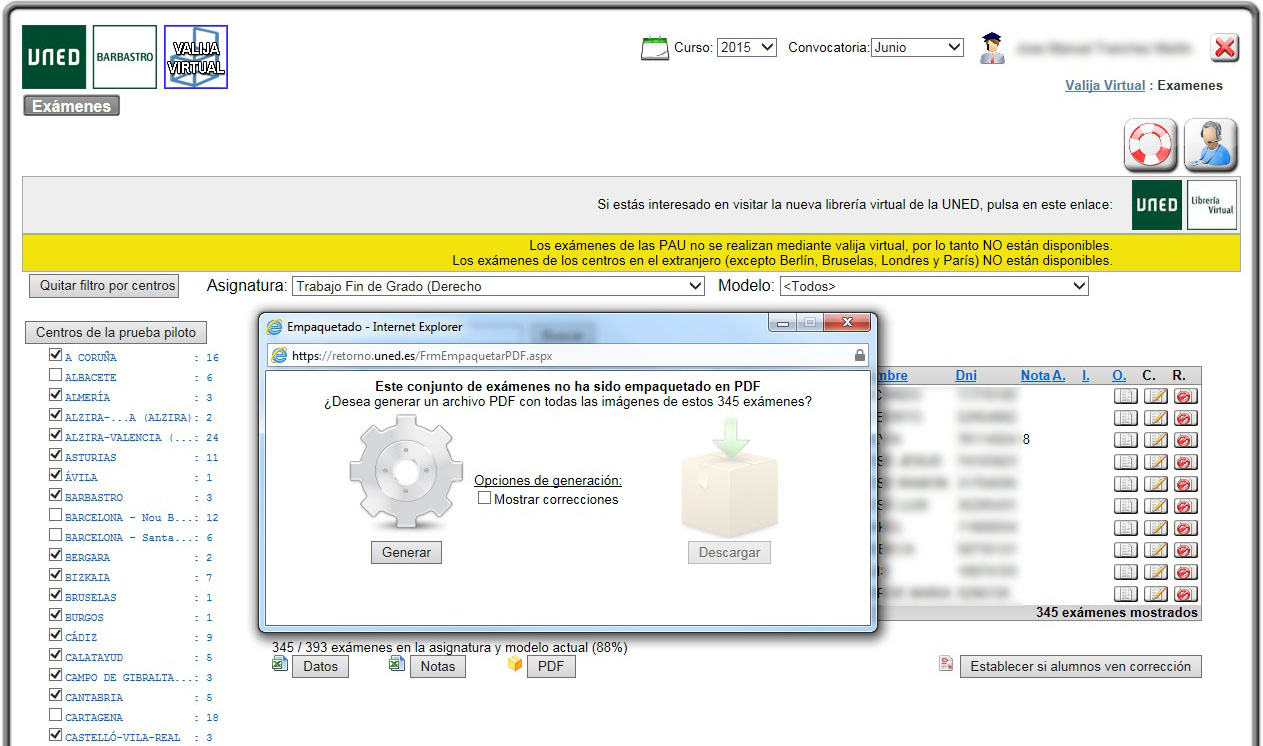This screenshot has height=746, width=1263.
Task: Click the red revision icon in the last table row
Action: click(1185, 593)
